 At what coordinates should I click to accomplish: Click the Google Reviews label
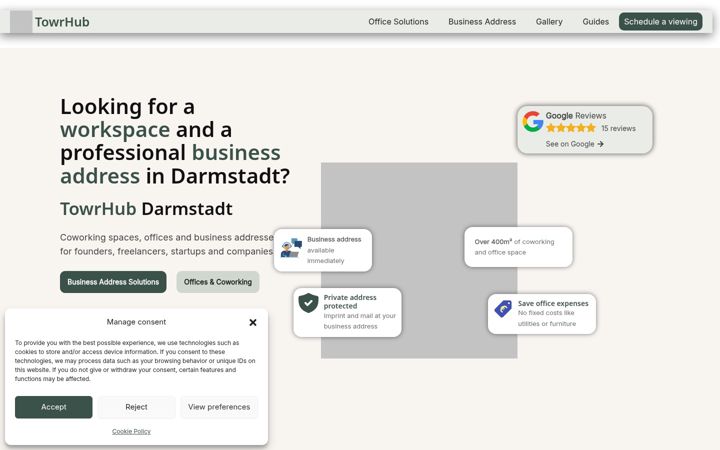[576, 116]
